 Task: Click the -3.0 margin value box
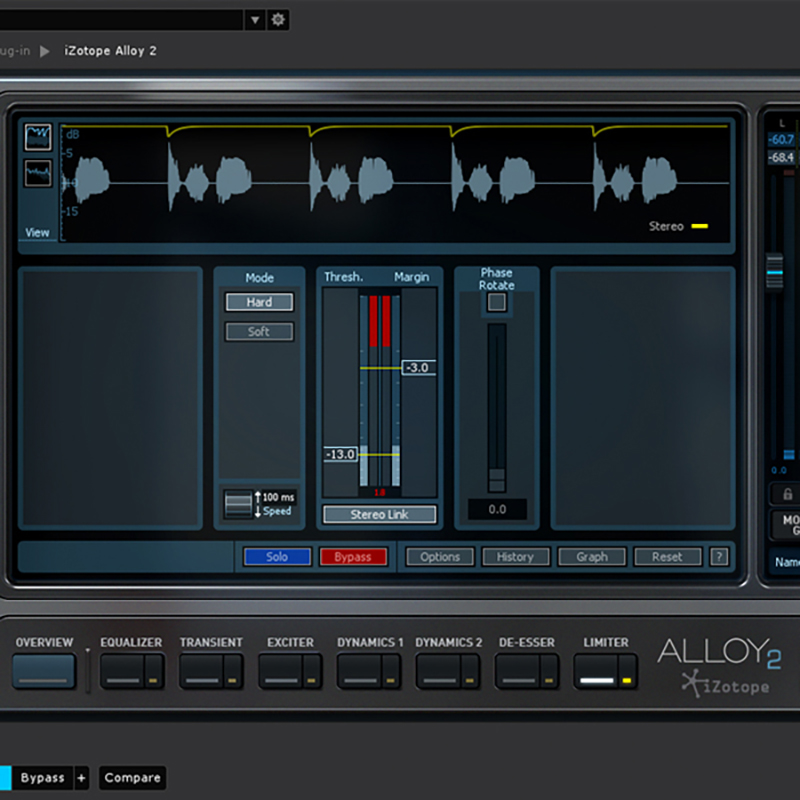coord(419,367)
